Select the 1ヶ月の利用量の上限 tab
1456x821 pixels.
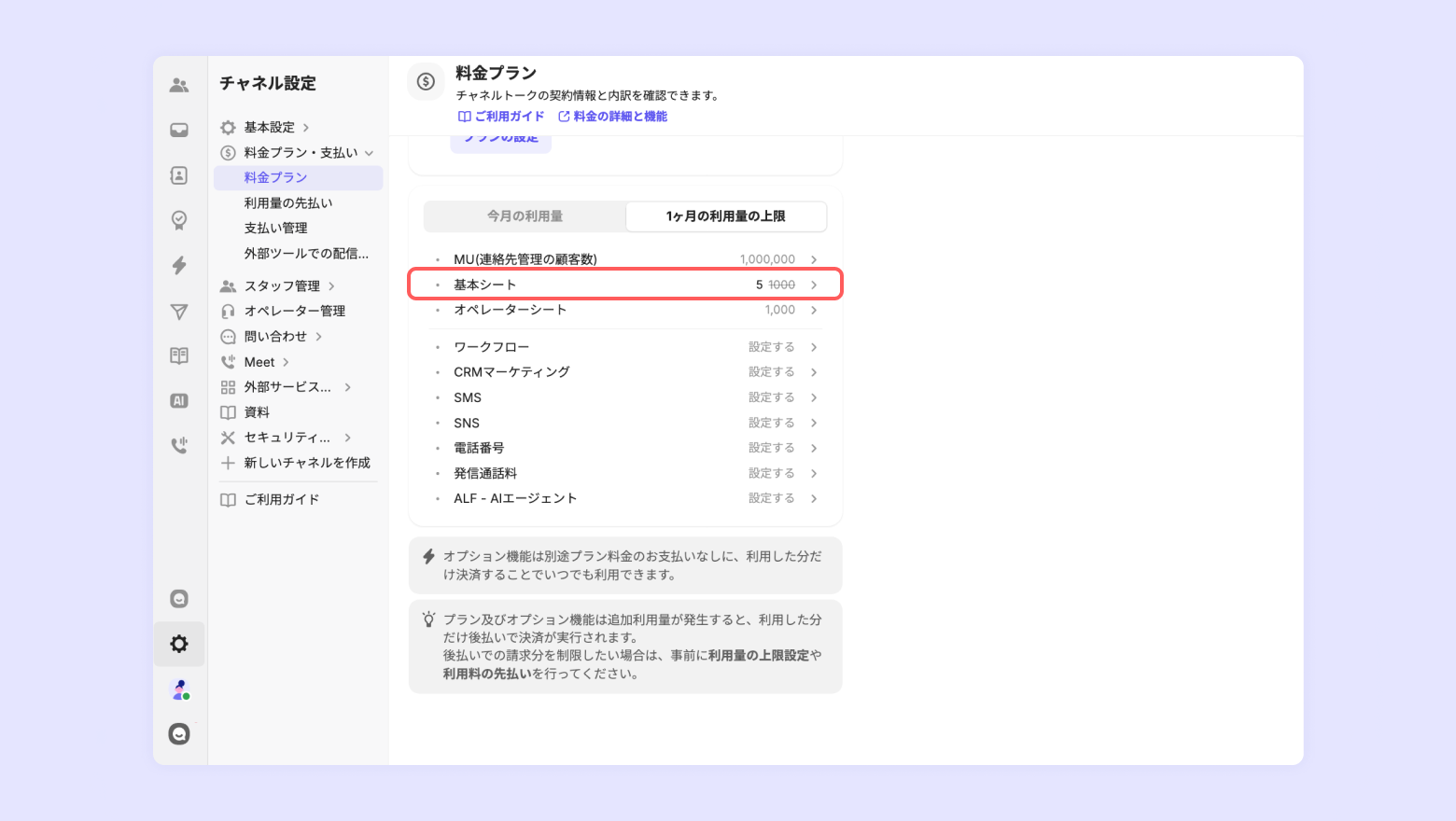click(x=725, y=216)
